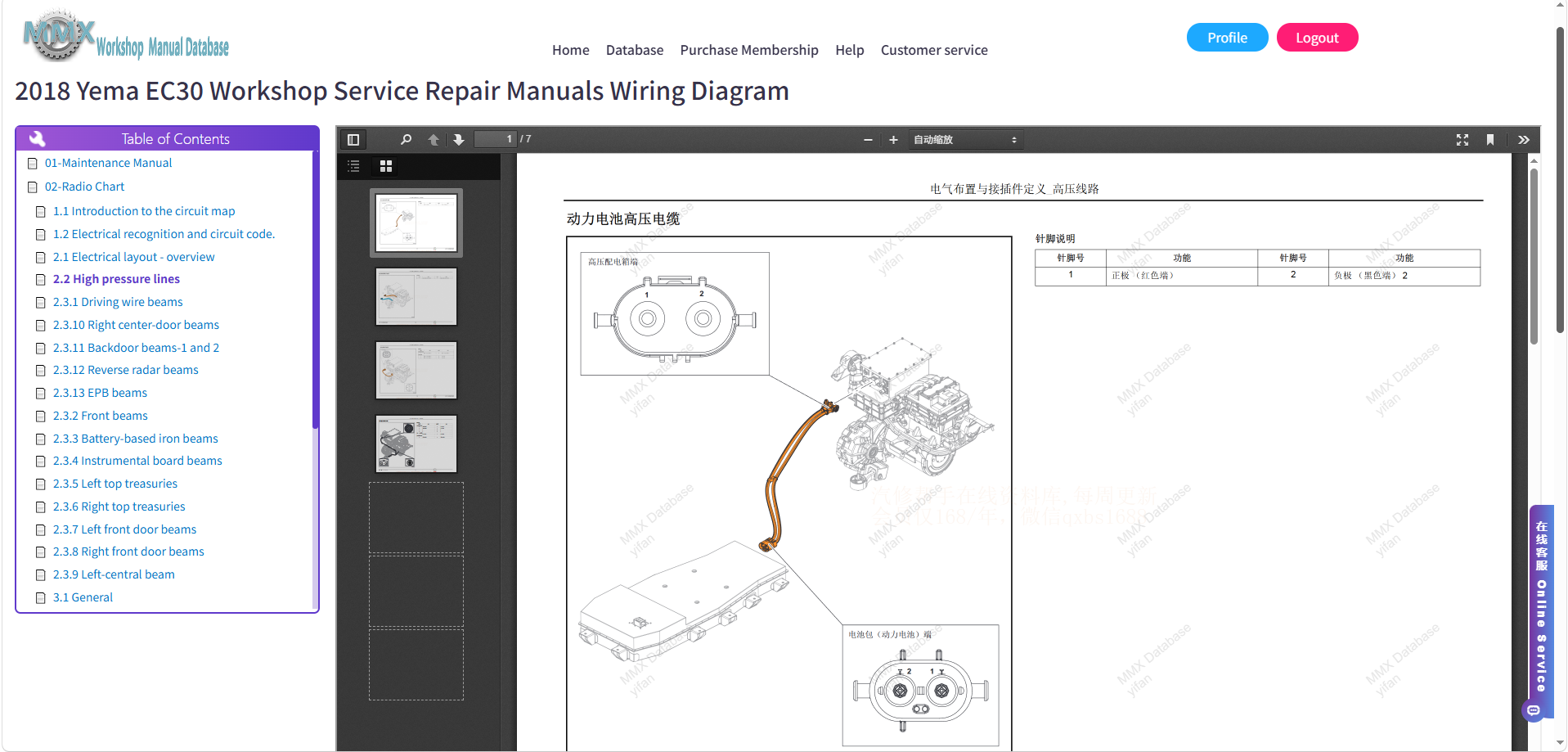Open 2.3.7 Left front door beams

[124, 529]
